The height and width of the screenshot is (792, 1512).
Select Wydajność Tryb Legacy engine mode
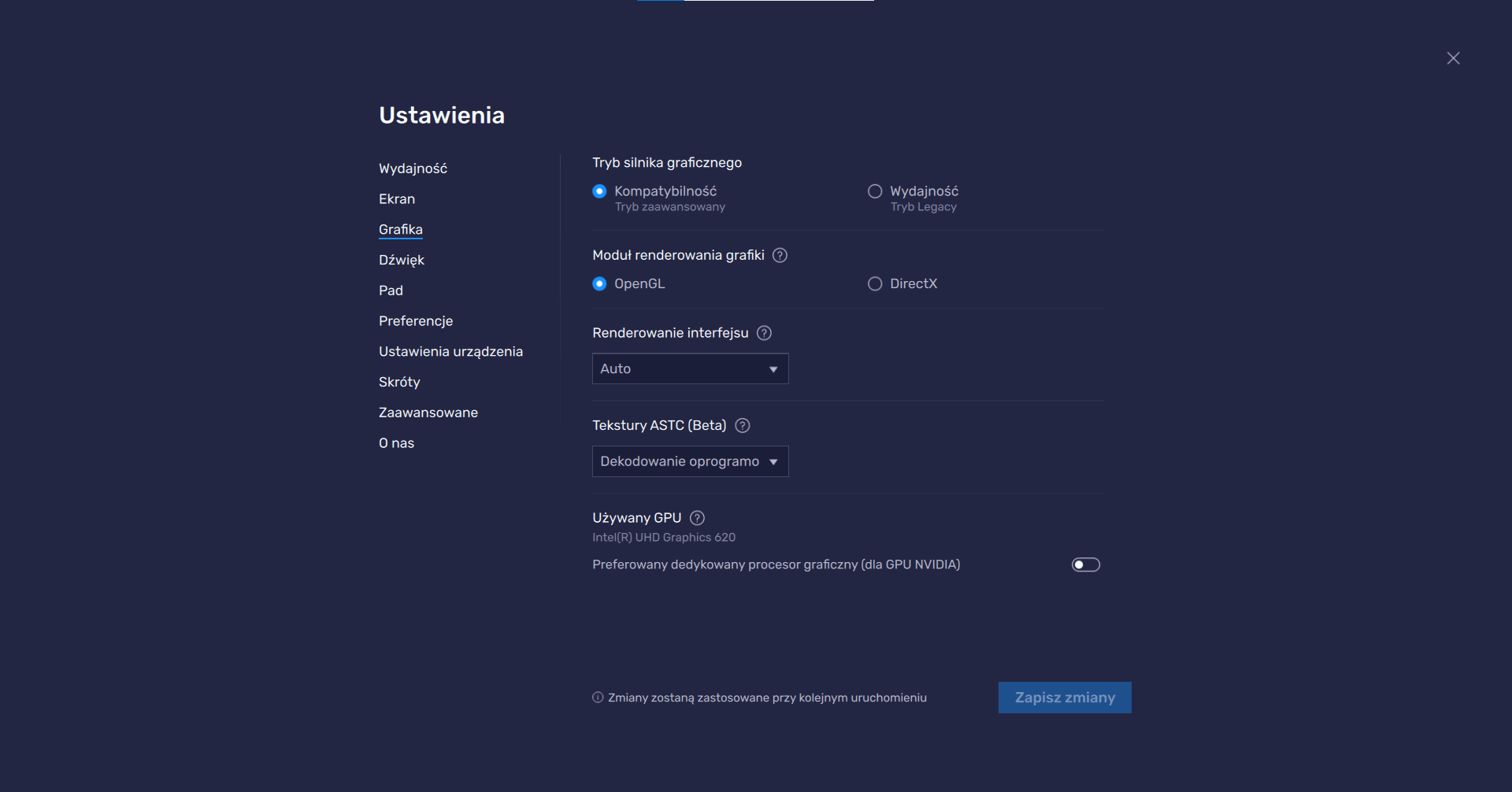(x=875, y=191)
